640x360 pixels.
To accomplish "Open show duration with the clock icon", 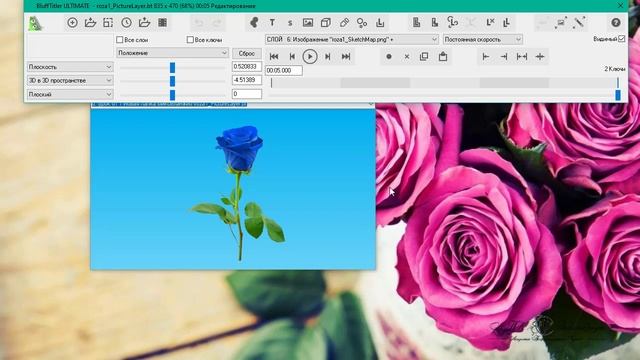I will (126, 22).
